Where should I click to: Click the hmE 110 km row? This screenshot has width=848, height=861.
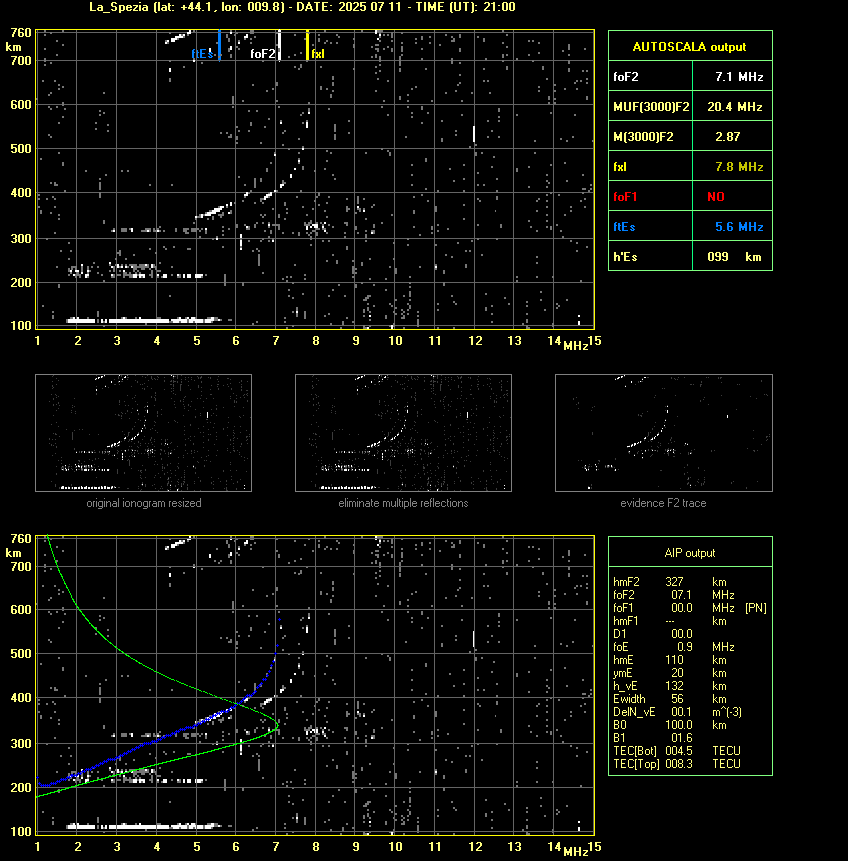tap(670, 660)
